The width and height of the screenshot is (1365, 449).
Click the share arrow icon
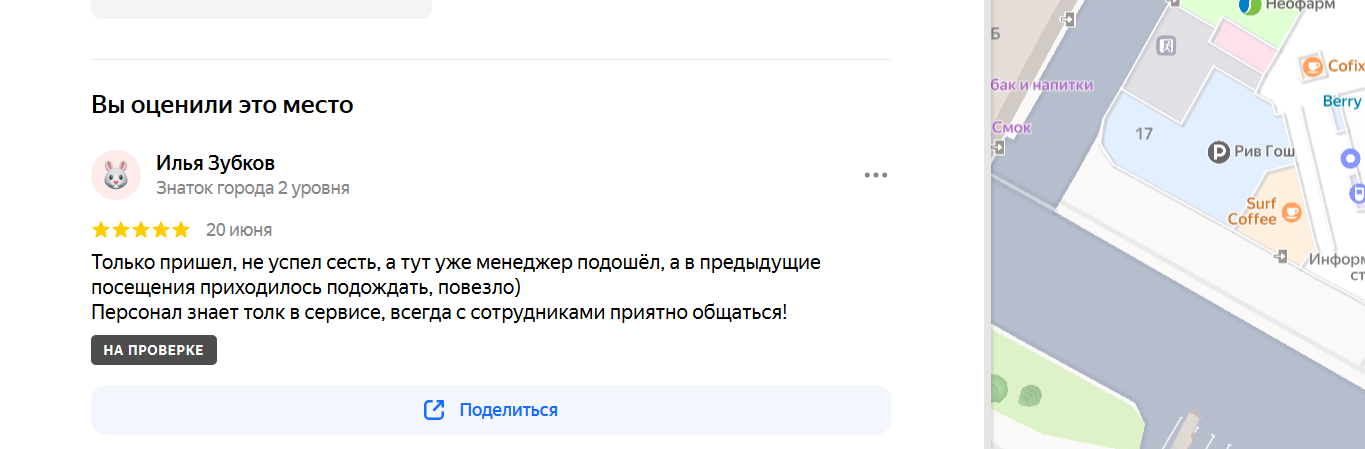pos(434,410)
